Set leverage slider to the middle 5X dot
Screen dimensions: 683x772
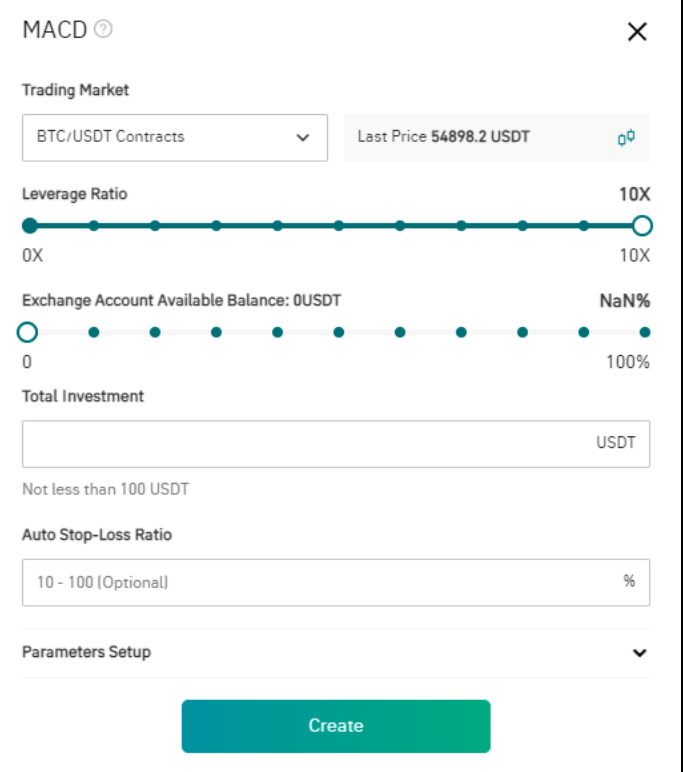click(339, 226)
